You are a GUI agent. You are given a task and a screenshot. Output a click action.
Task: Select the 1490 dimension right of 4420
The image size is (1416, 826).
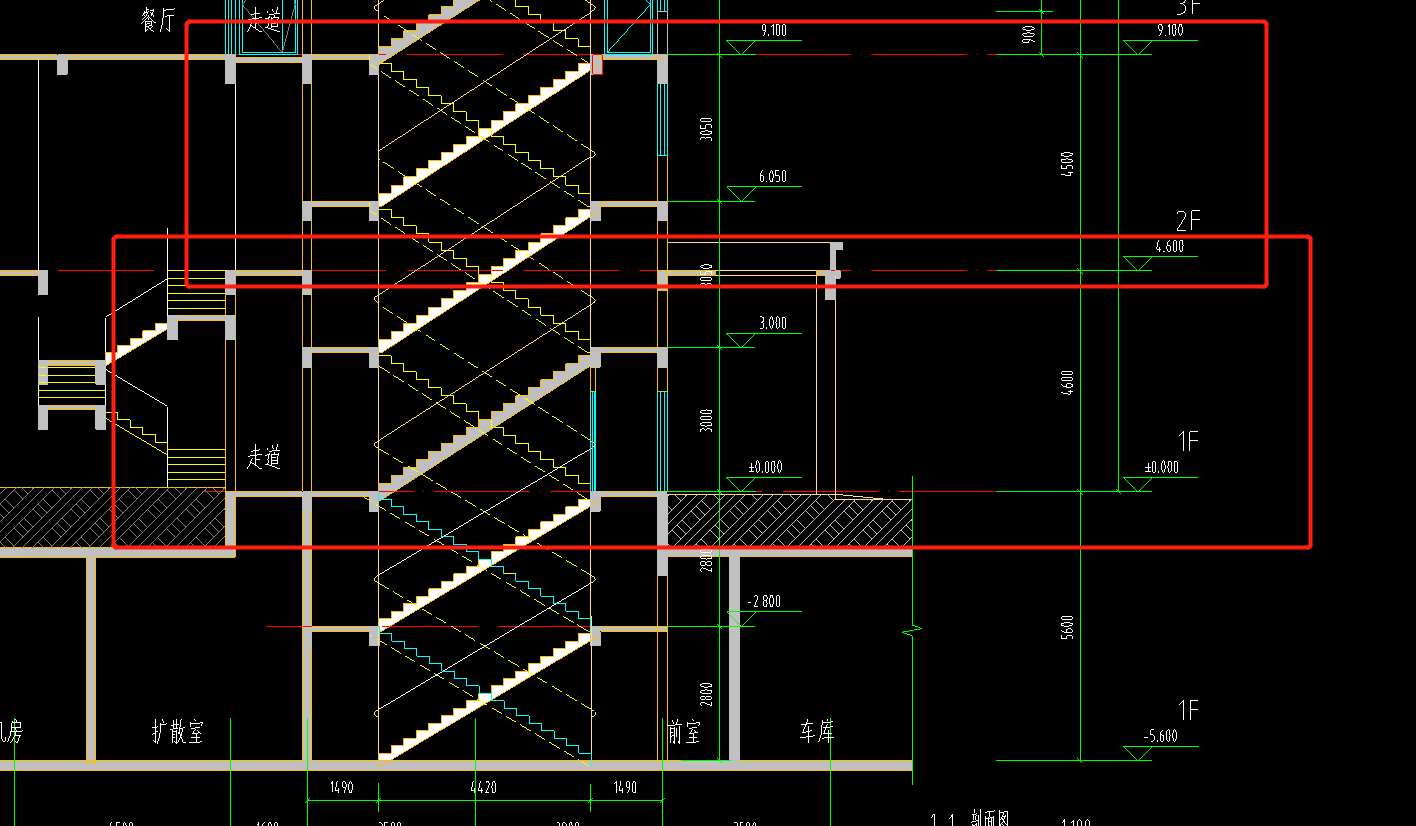tap(624, 788)
